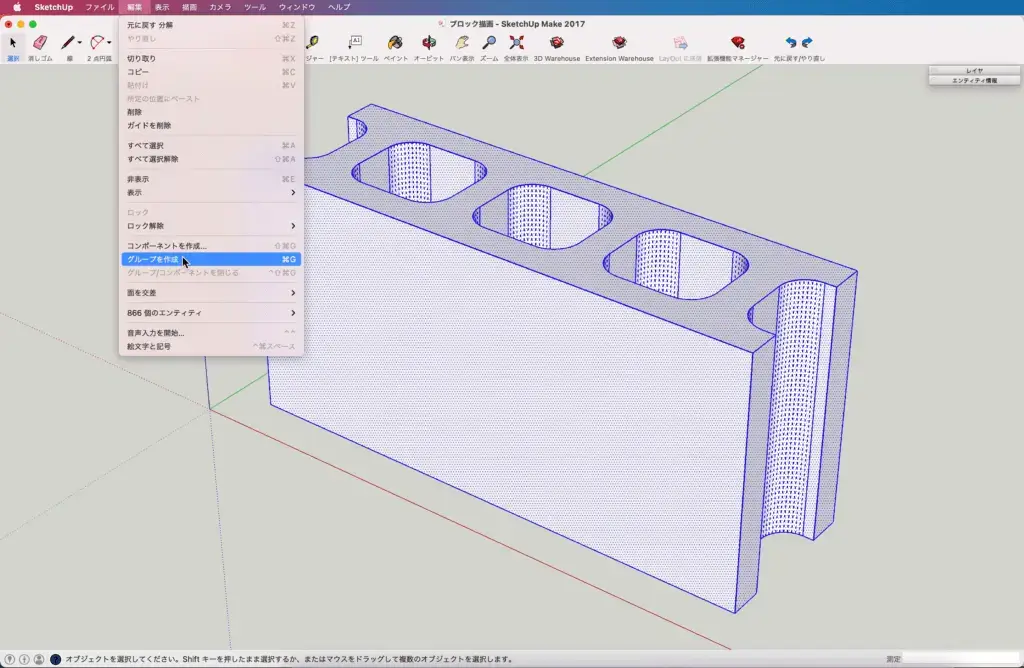This screenshot has height=668, width=1024.
Task: Click the front face of the block model
Action: coord(509,392)
